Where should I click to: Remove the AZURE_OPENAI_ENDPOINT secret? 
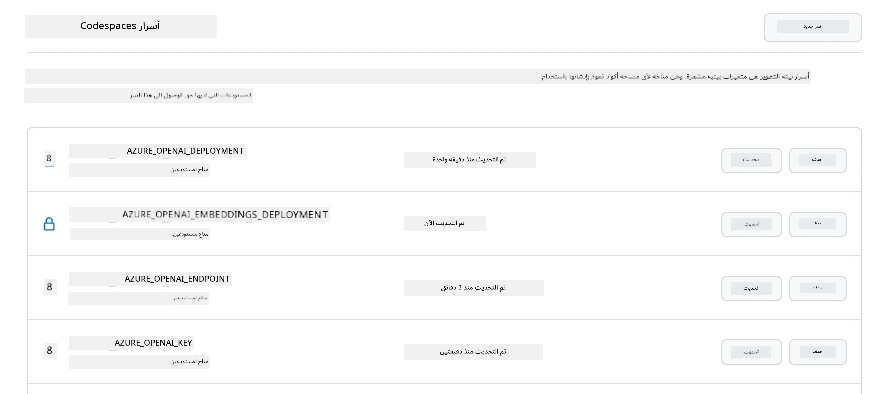pos(818,288)
